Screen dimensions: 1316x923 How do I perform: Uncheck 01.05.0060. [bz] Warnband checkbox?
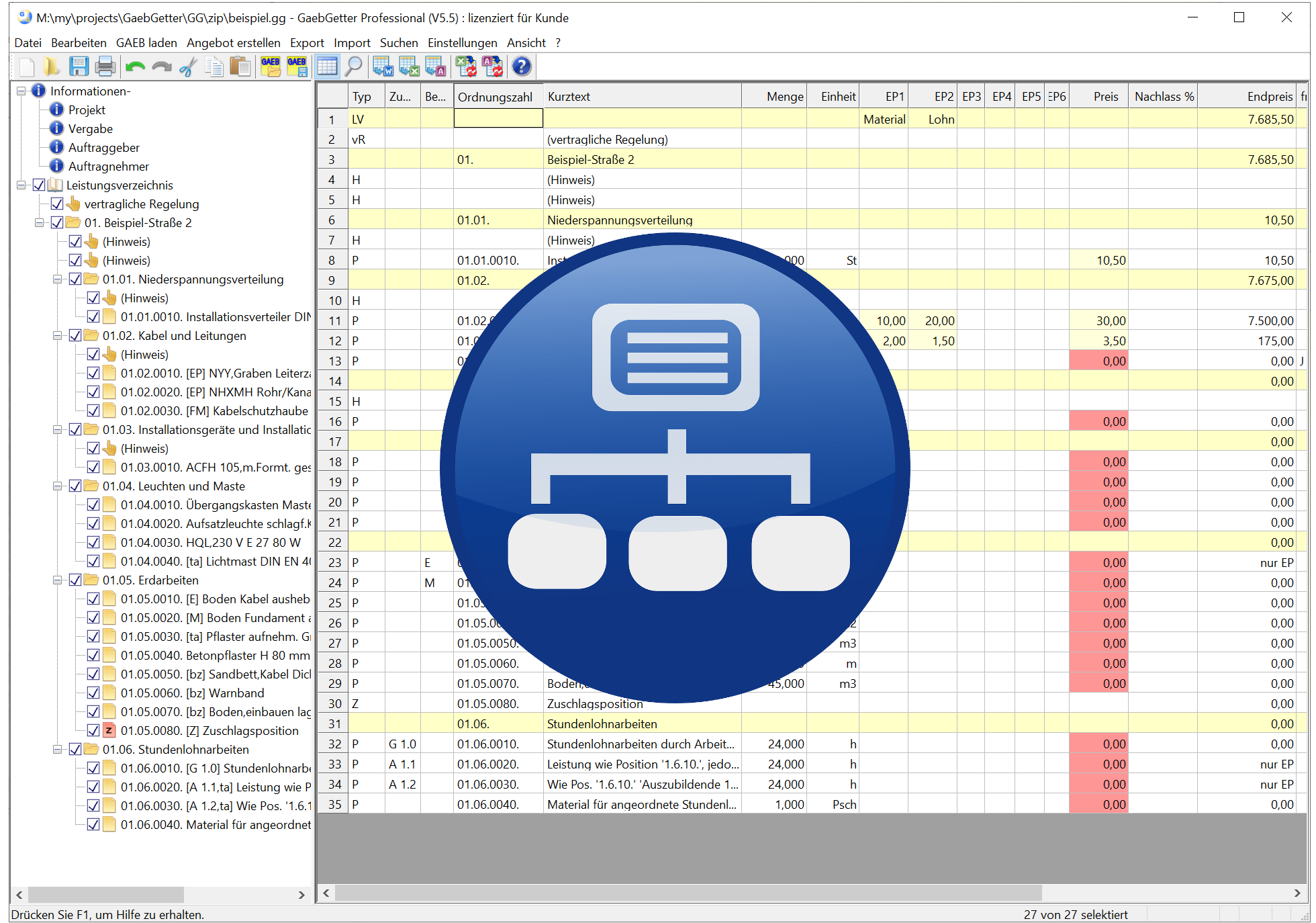pyautogui.click(x=93, y=693)
